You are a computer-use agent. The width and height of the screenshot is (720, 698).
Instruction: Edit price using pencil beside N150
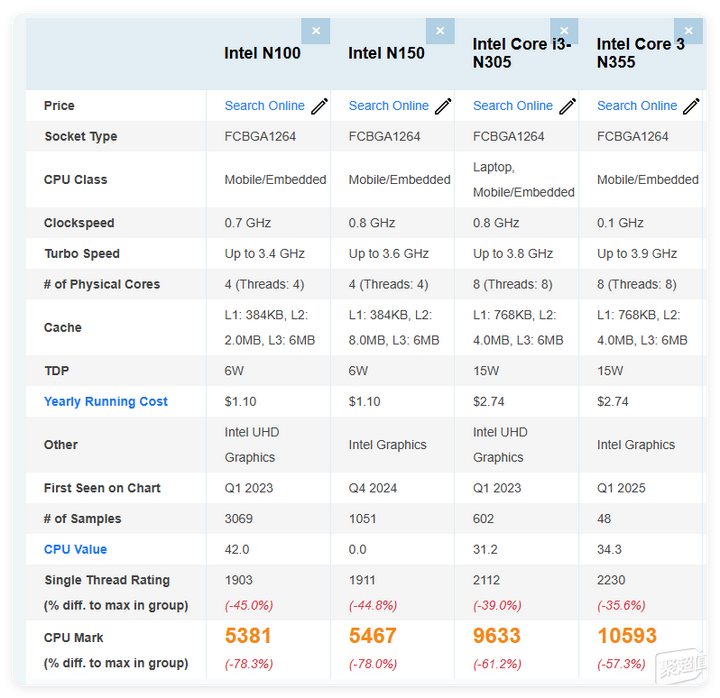(444, 106)
